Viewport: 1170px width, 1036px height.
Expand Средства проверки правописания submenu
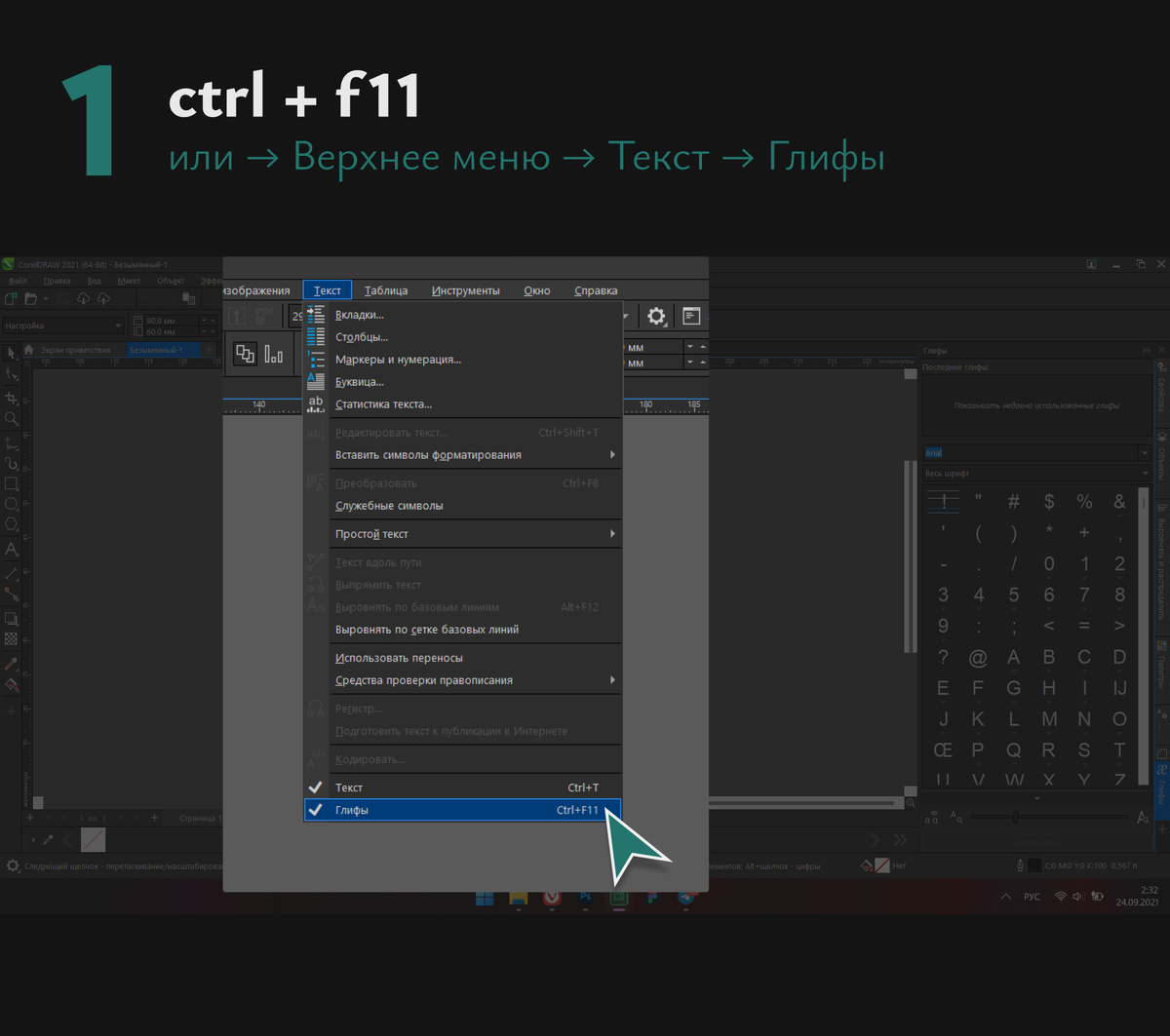click(x=462, y=680)
